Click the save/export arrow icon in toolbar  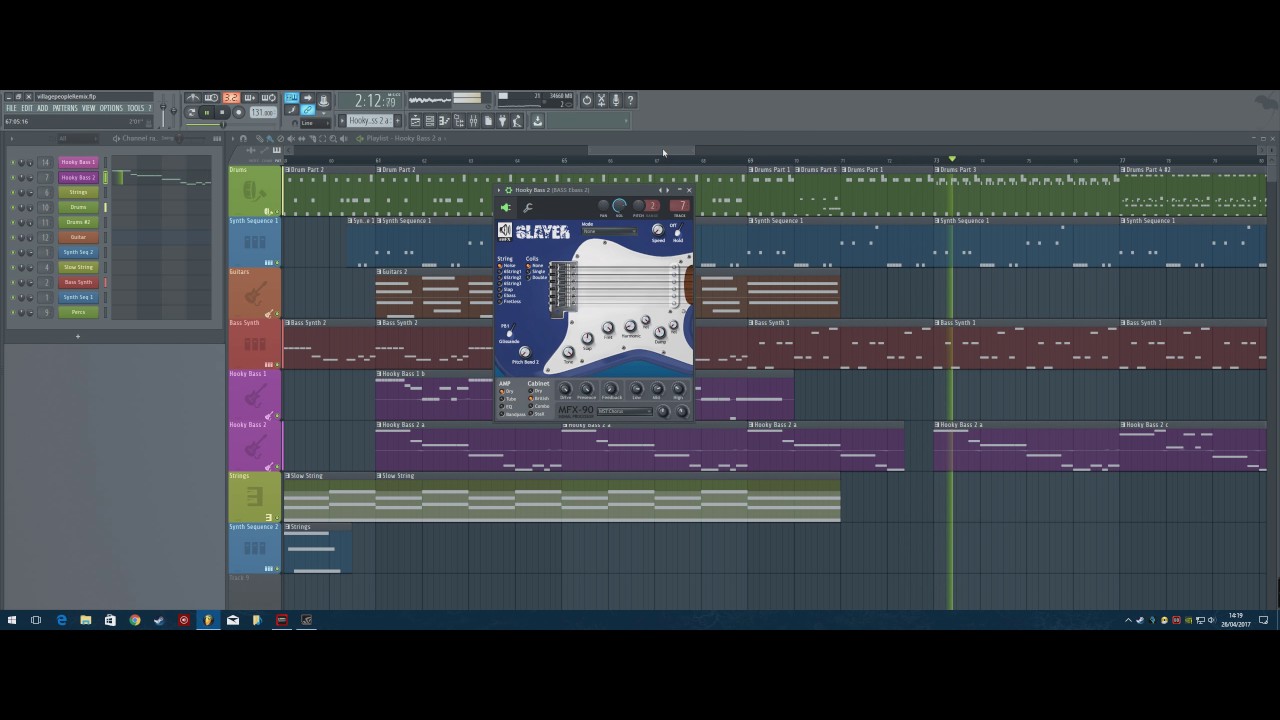pyautogui.click(x=537, y=121)
